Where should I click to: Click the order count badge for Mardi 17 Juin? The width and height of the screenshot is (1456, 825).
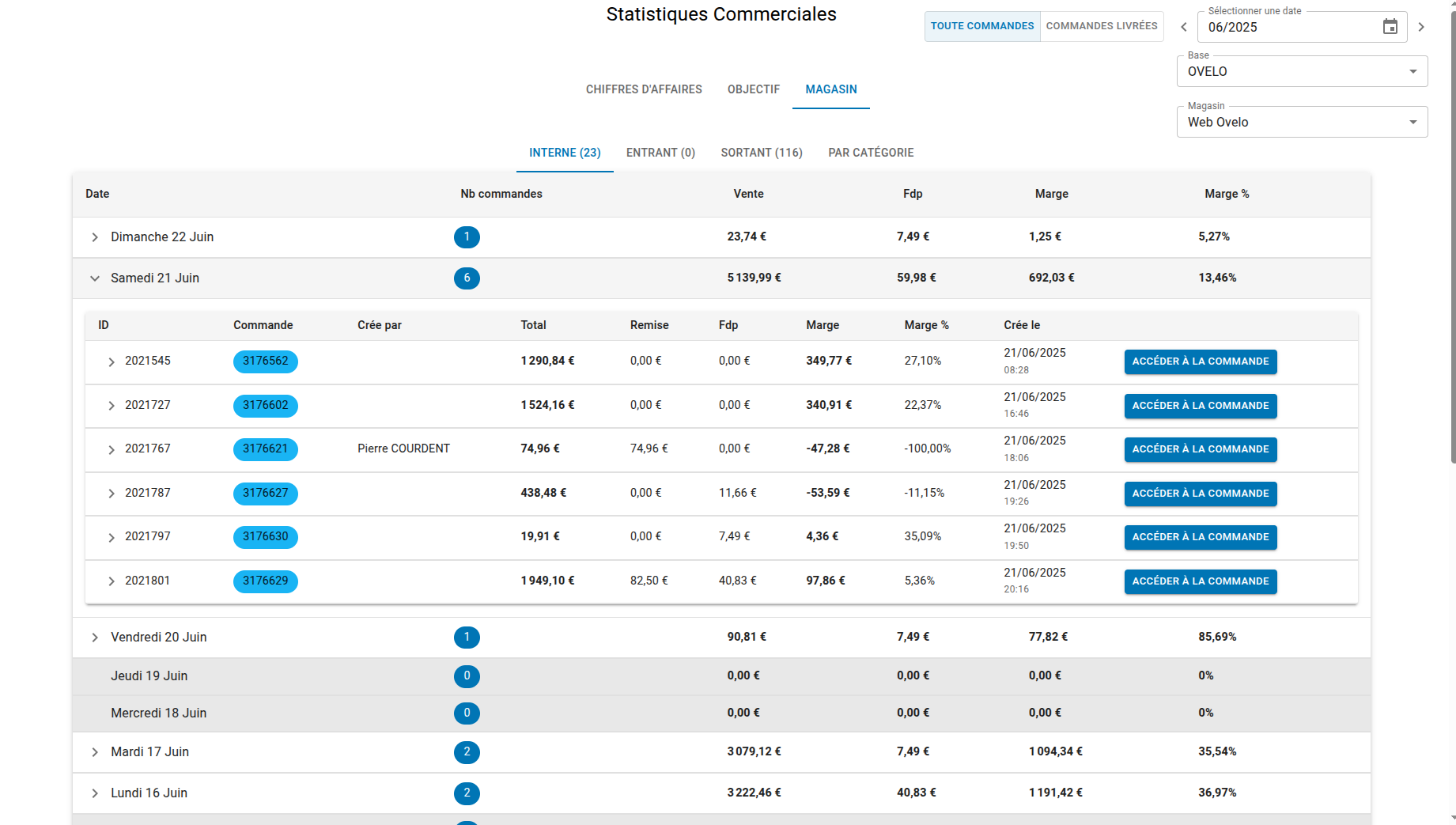[x=467, y=752]
